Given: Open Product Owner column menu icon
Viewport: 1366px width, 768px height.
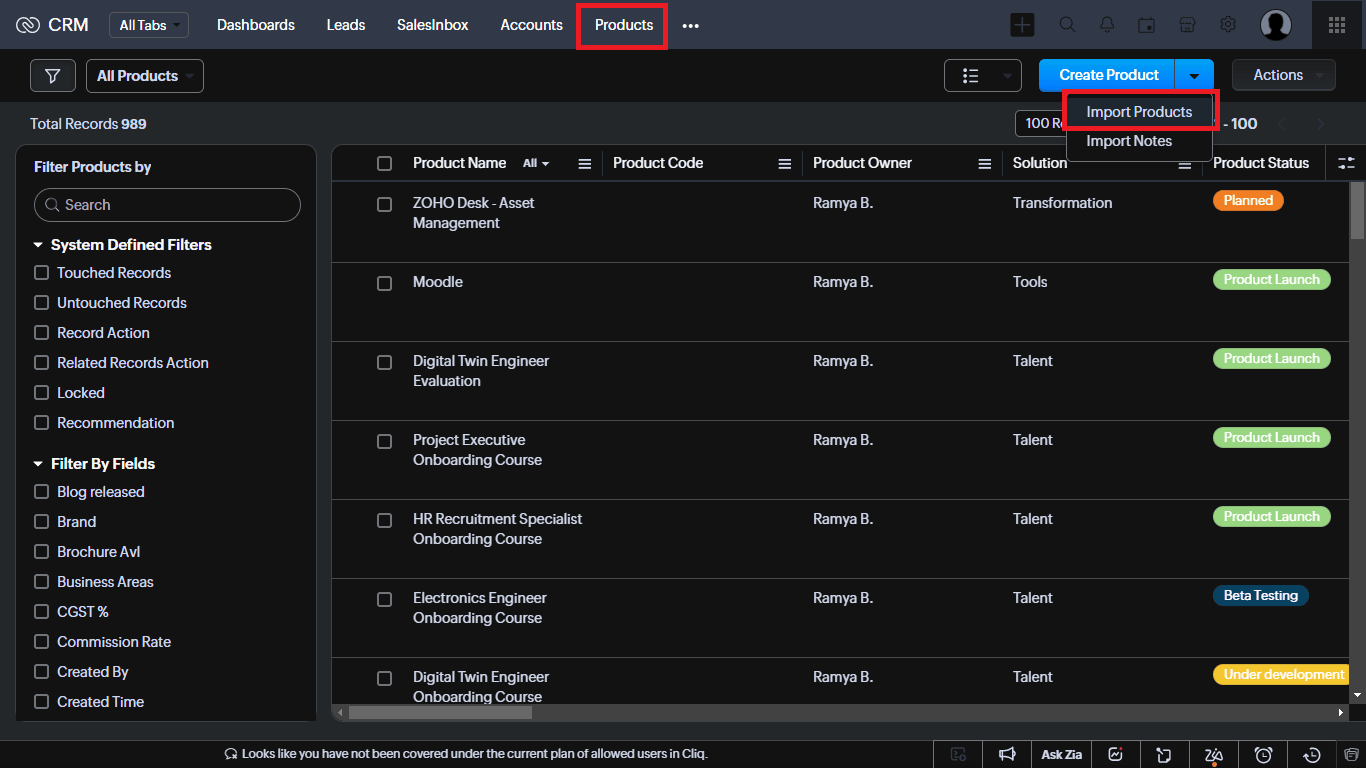Looking at the screenshot, I should (x=985, y=164).
